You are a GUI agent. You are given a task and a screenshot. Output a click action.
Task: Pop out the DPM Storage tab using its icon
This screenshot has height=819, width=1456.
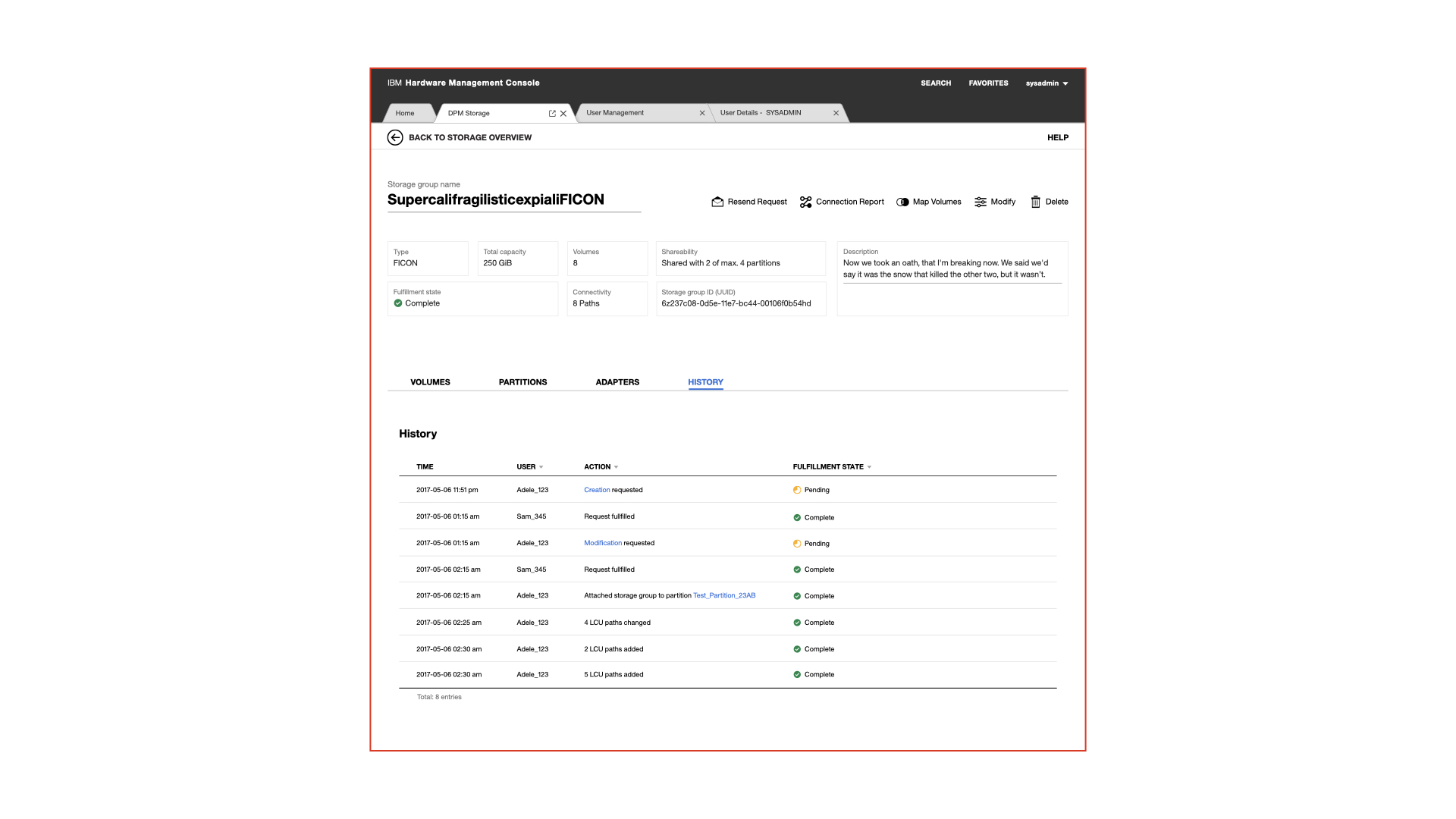point(552,112)
